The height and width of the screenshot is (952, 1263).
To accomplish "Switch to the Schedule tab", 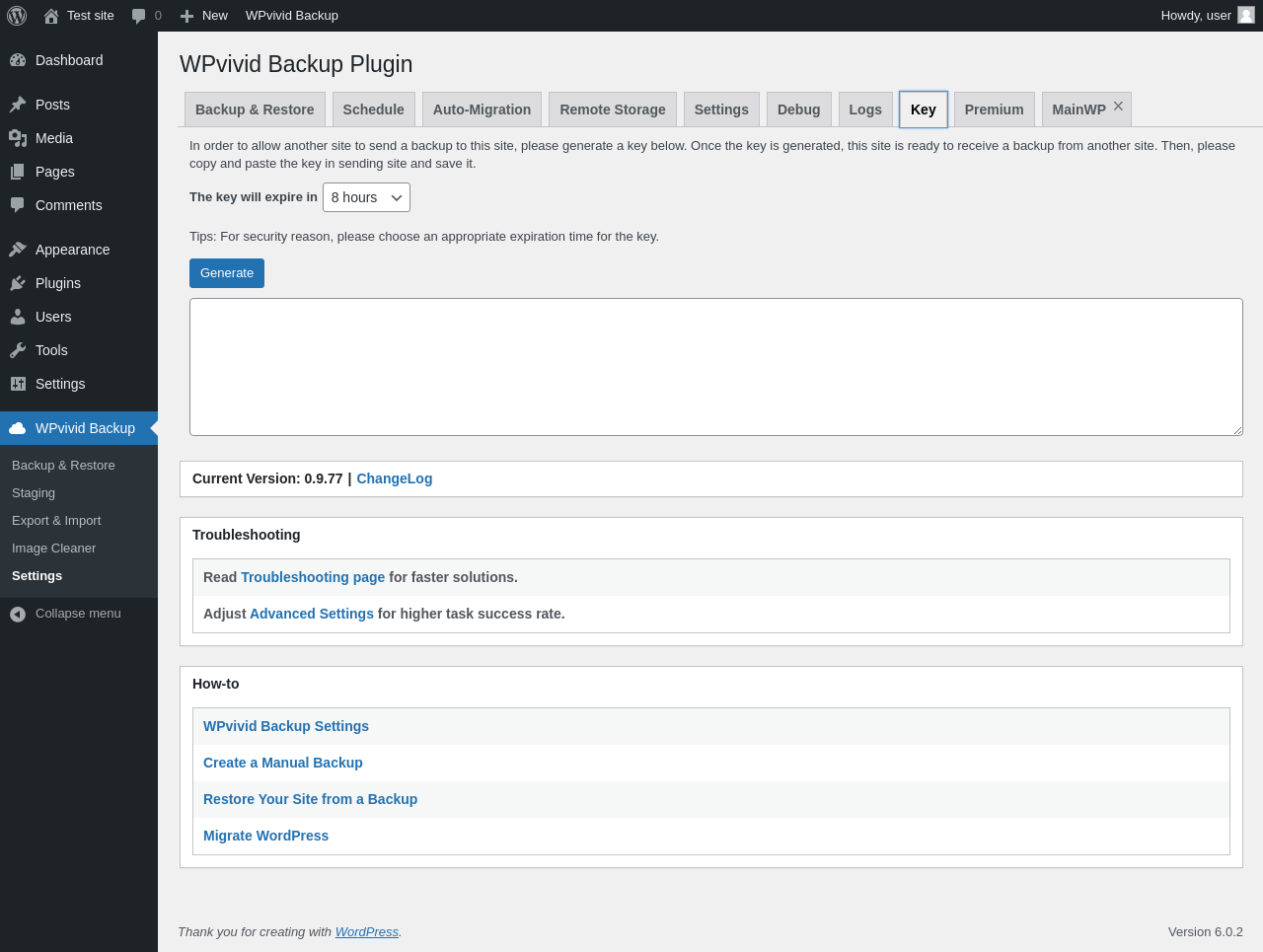I will 373,110.
